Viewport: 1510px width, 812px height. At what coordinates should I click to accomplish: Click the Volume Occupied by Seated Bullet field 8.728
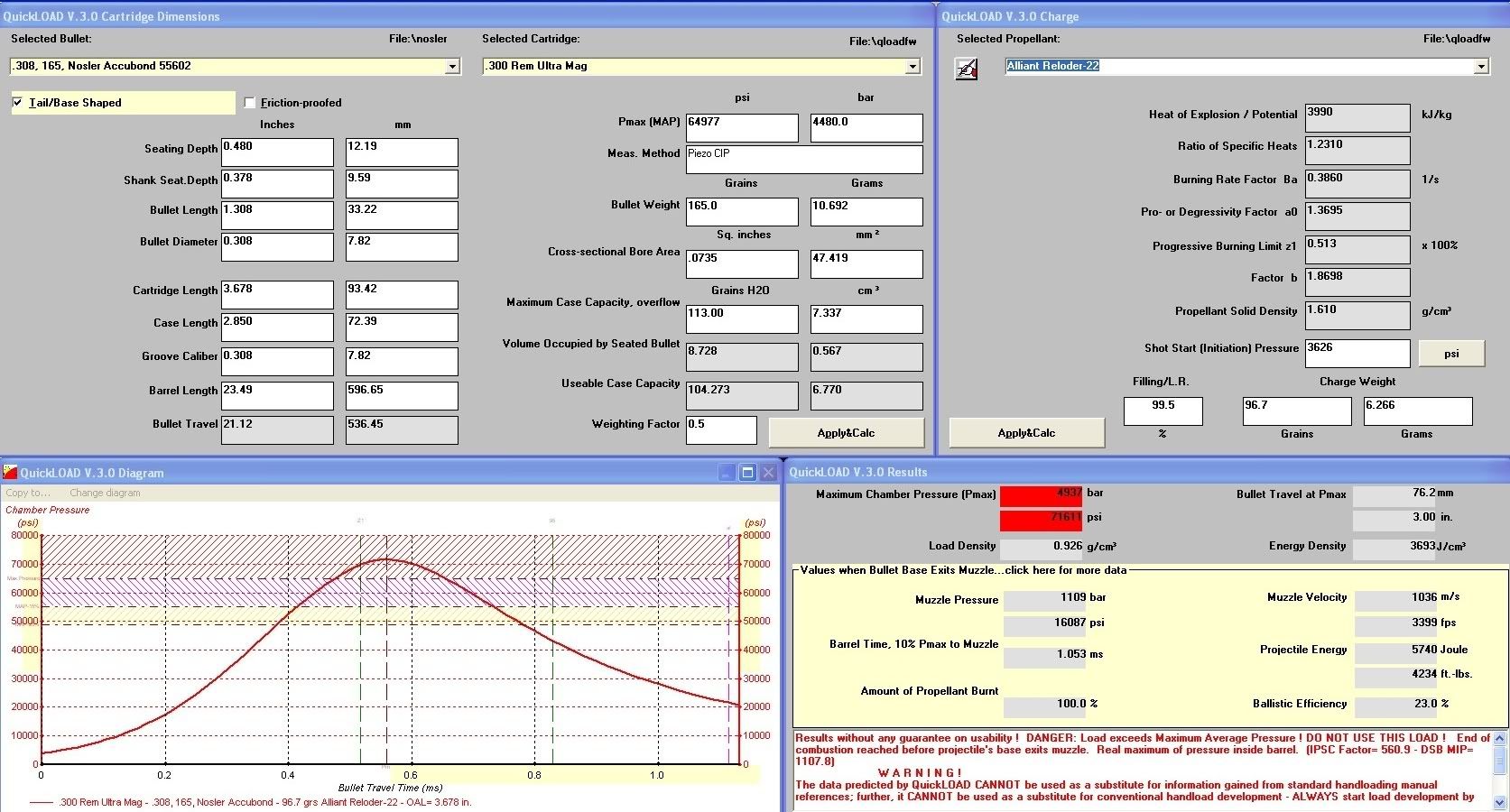pos(742,357)
